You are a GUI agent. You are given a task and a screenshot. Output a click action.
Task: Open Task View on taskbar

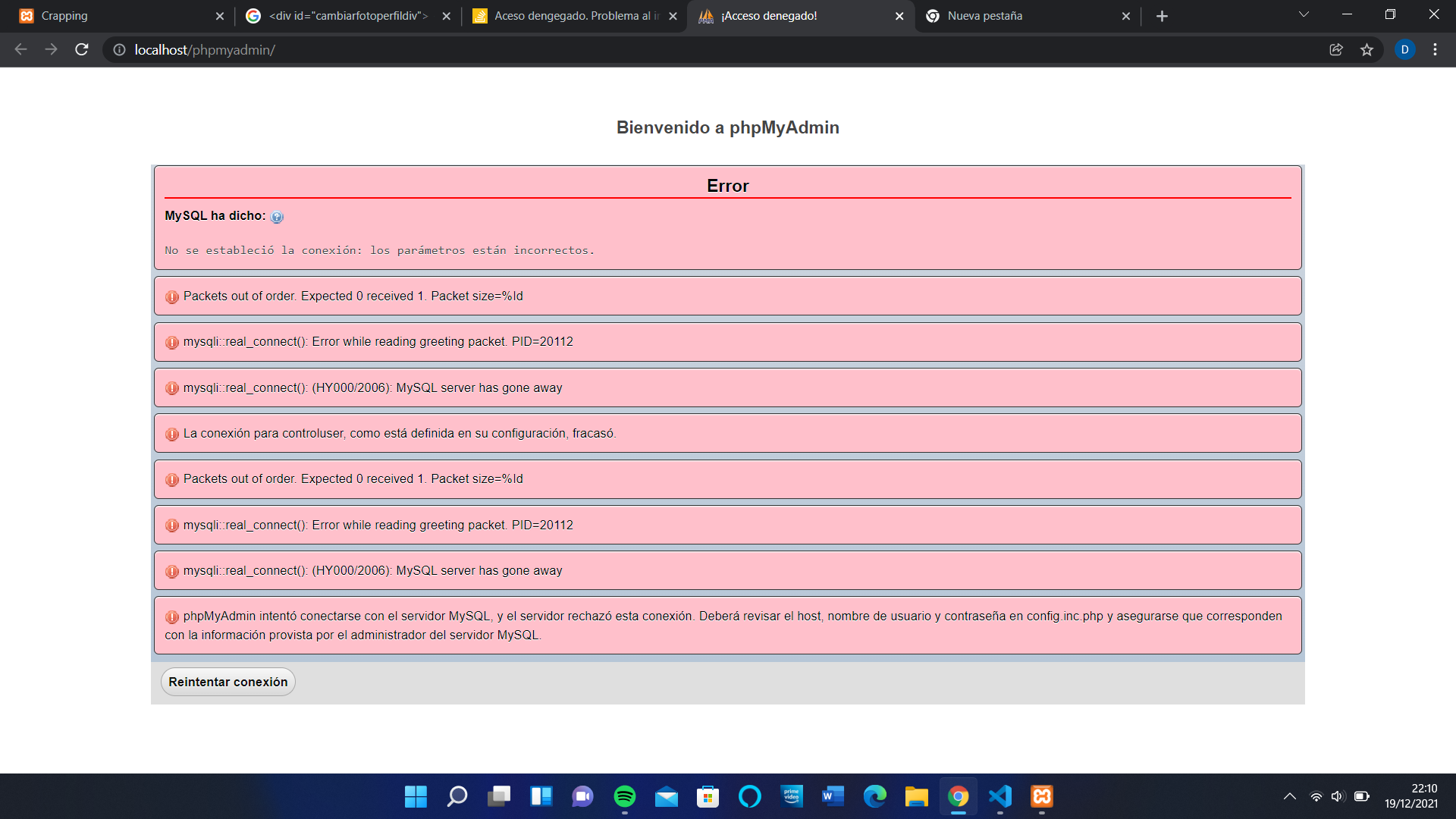tap(499, 796)
